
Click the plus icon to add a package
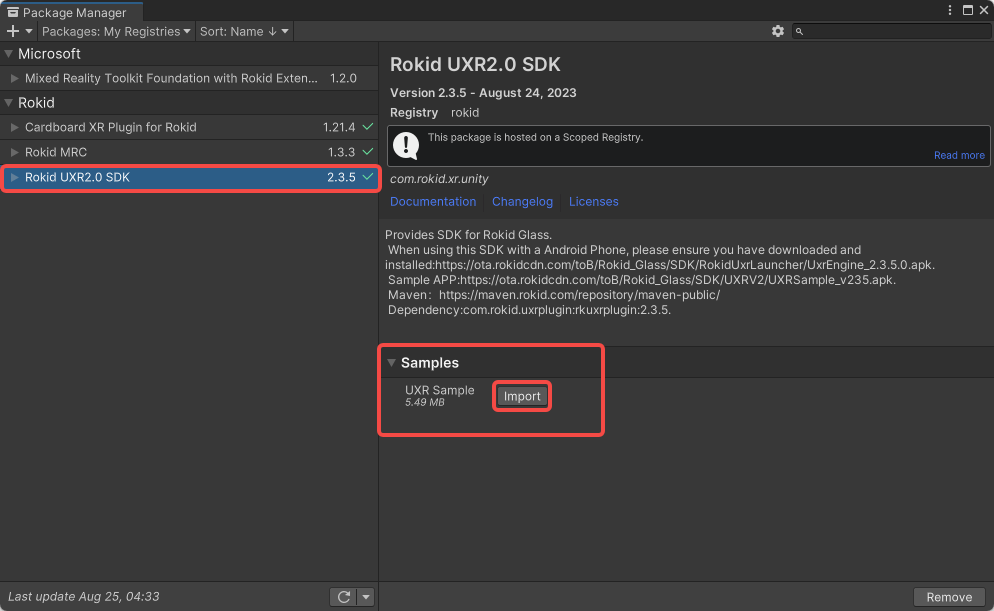pyautogui.click(x=13, y=31)
